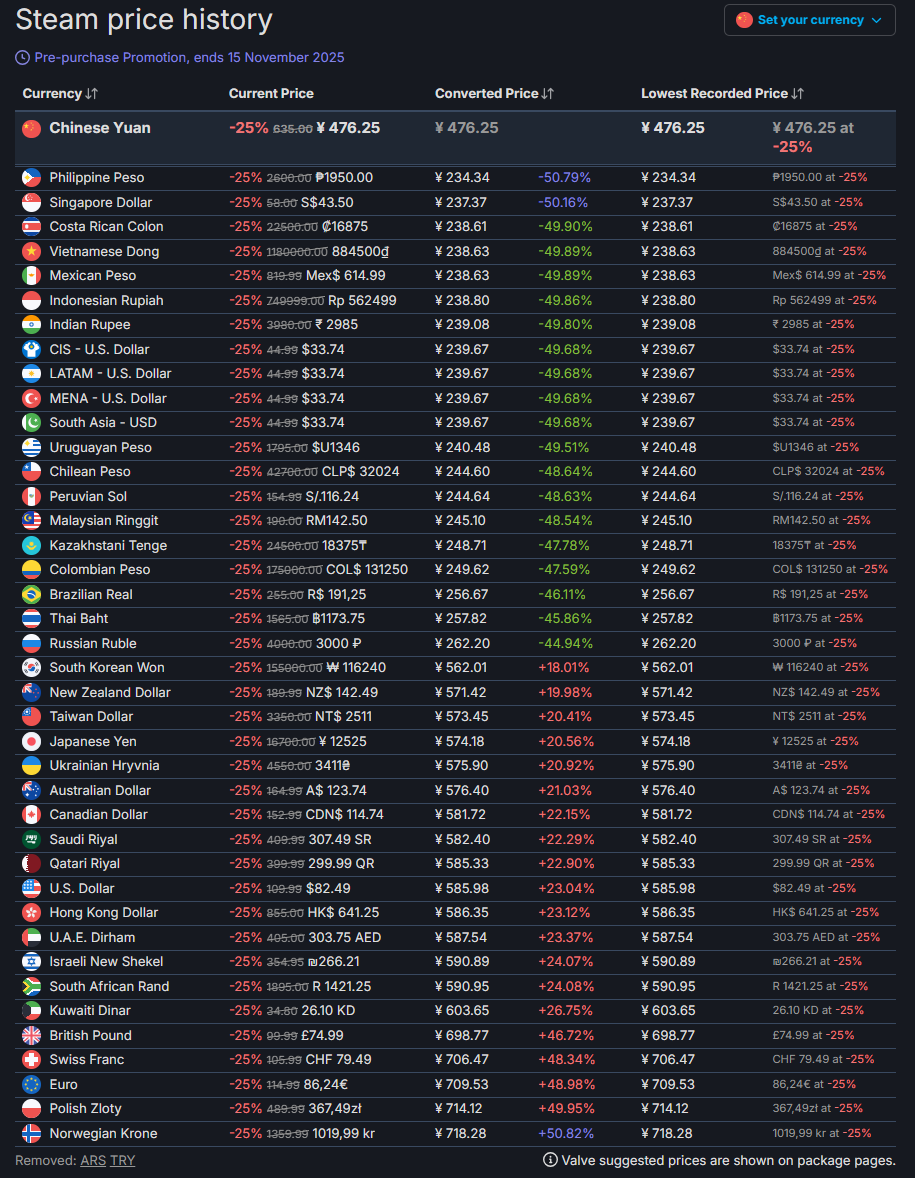
Task: Click the ¥ 709.53 converted Euro price
Action: pyautogui.click(x=462, y=1084)
